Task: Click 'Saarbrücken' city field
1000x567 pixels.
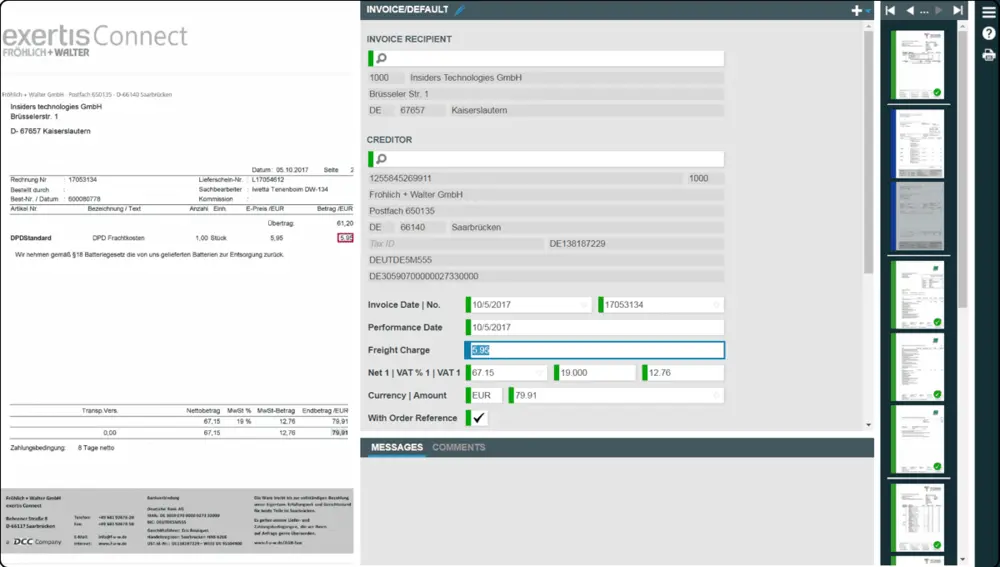Action: (x=586, y=227)
